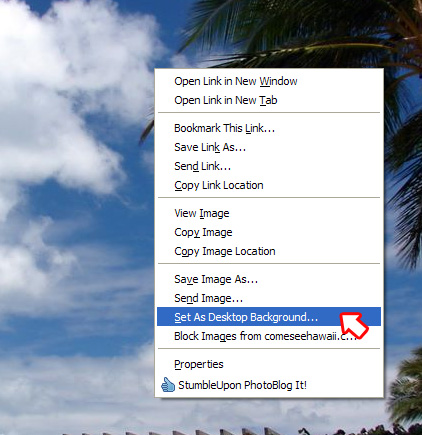
Task: Select Send Image entry
Action: click(x=269, y=298)
